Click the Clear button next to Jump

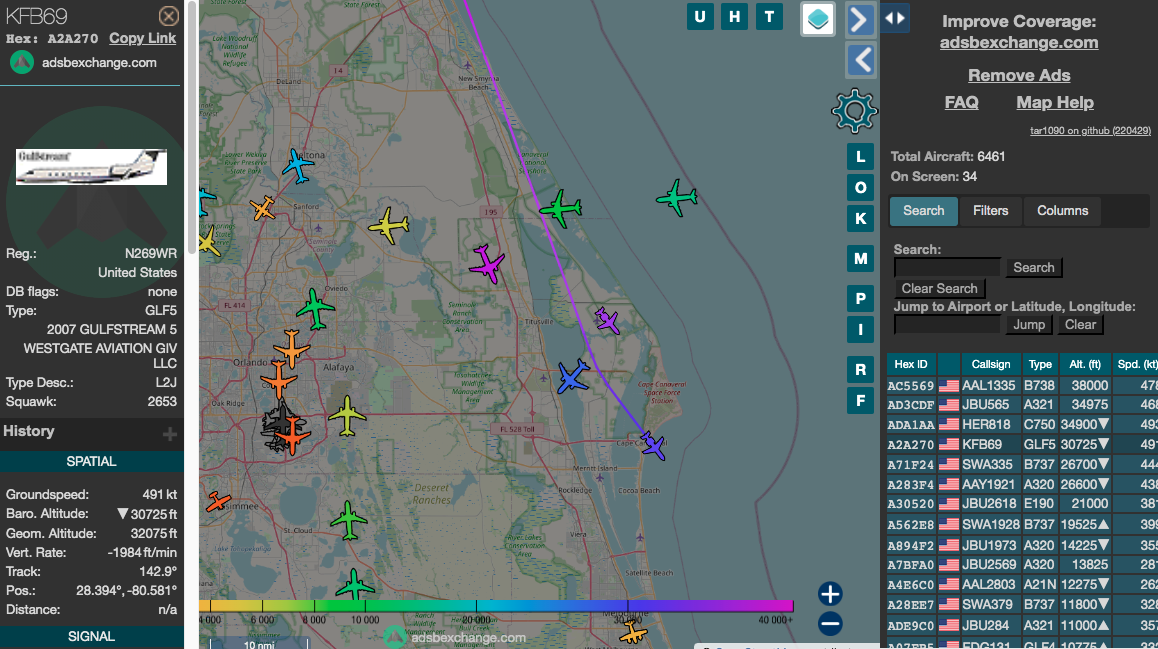1080,324
